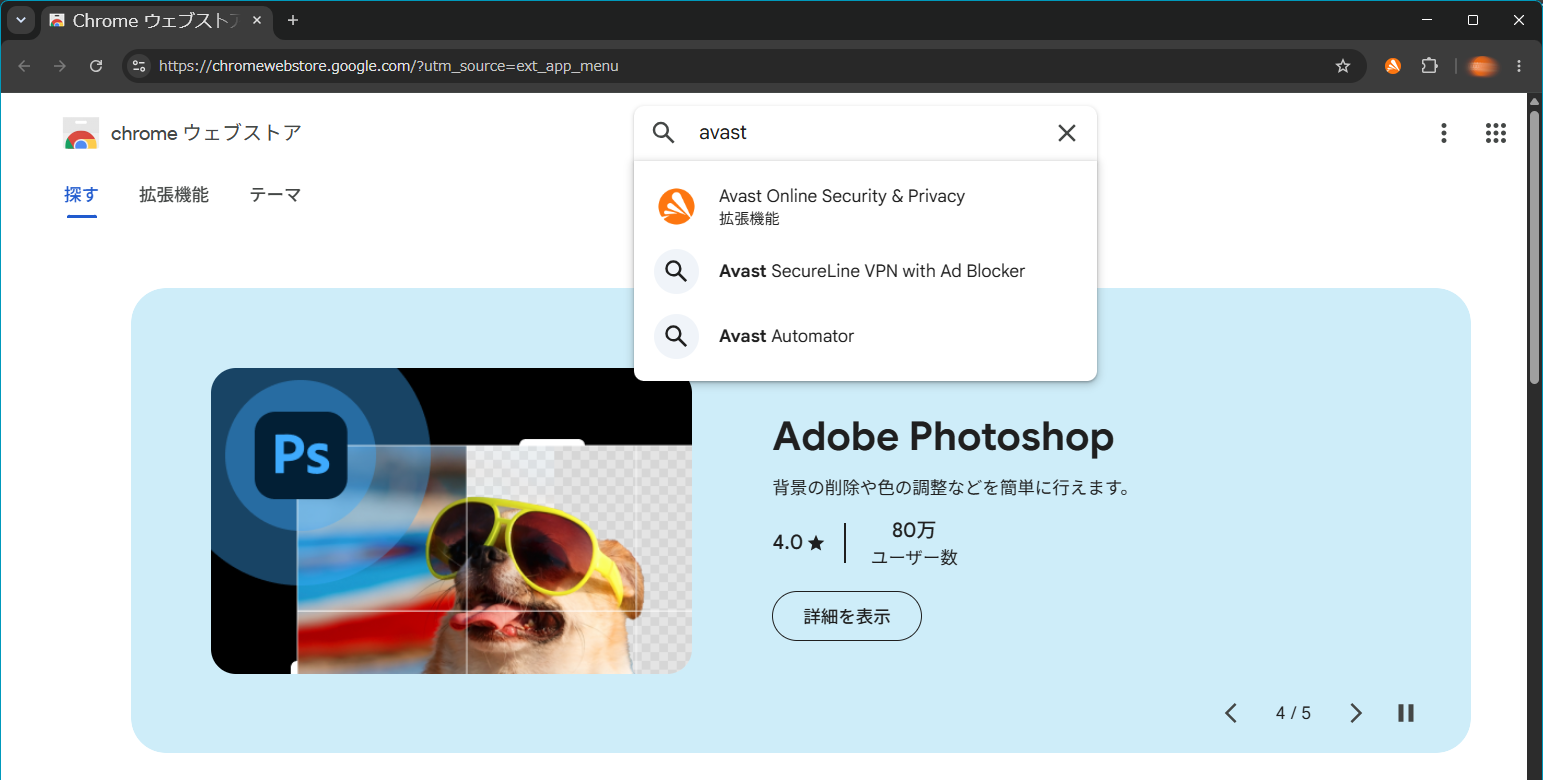Minimize the Chrome window
Viewport: 1543px width, 780px height.
[1427, 20]
